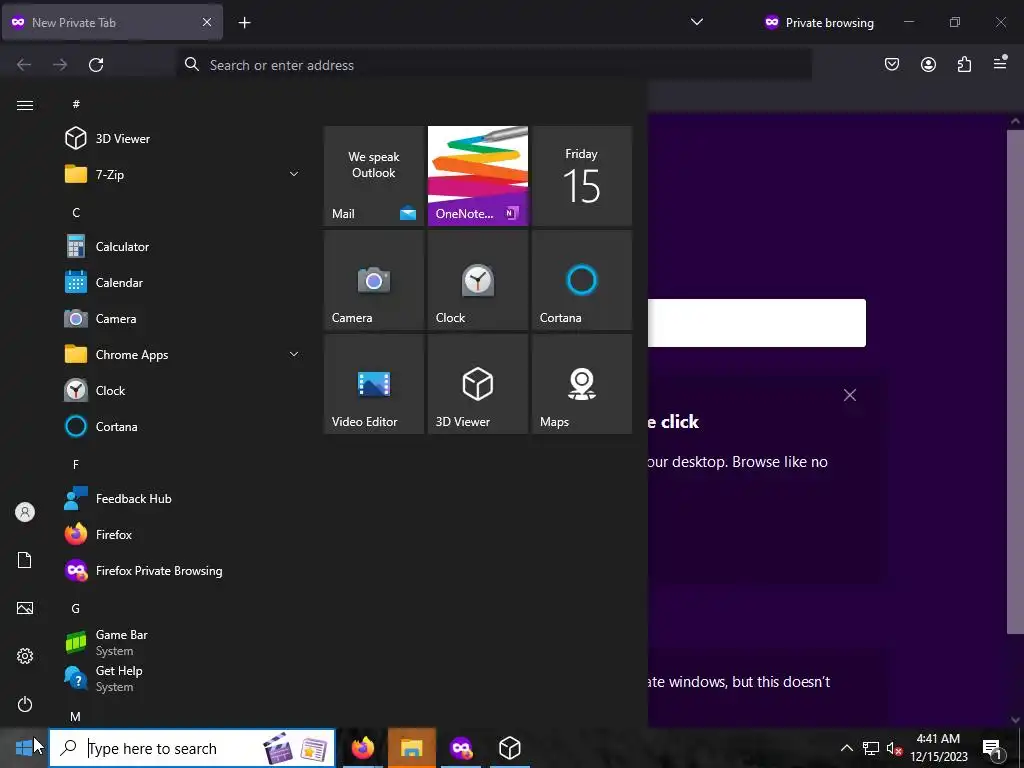Click the Save to Pocket icon

(x=891, y=64)
